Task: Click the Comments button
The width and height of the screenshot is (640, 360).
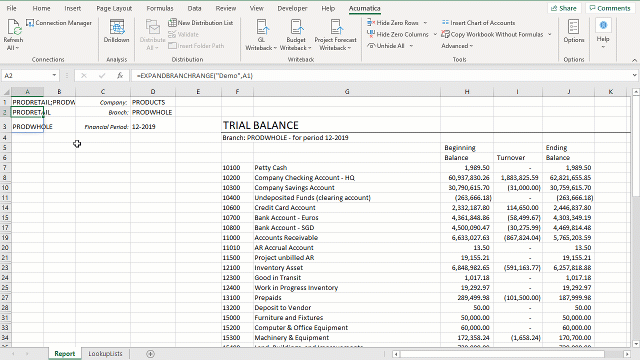Action: point(610,8)
